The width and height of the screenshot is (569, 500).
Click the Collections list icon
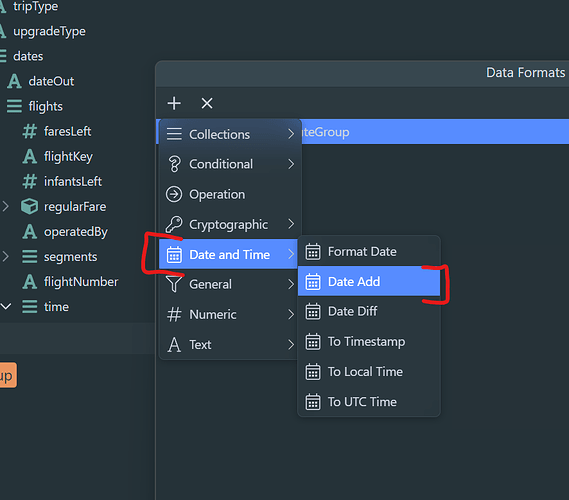174,134
